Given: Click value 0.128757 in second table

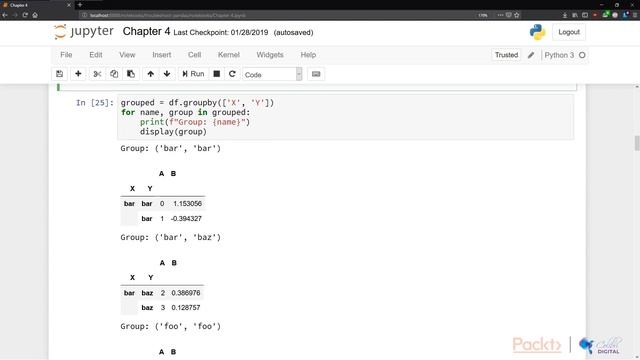Looking at the screenshot, I should pos(186,308).
